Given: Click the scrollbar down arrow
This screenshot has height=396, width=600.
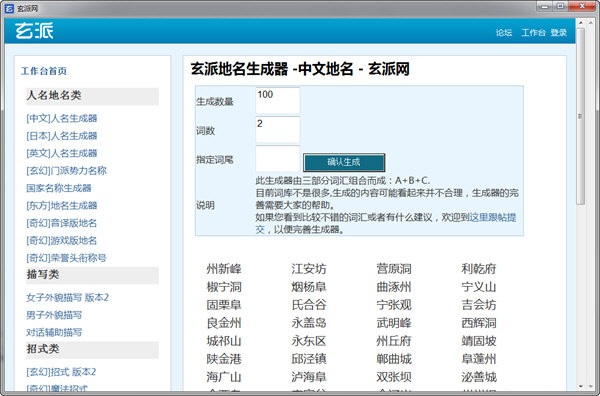Looking at the screenshot, I should point(580,386).
